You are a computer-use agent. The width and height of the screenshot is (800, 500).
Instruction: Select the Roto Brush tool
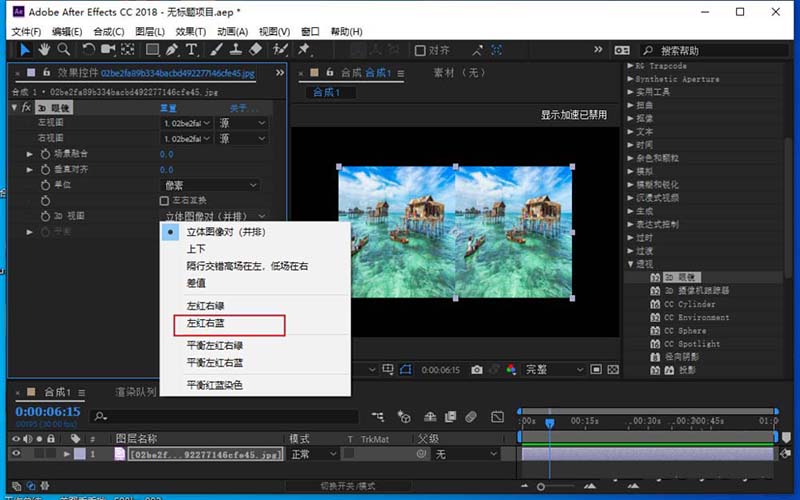coord(280,49)
